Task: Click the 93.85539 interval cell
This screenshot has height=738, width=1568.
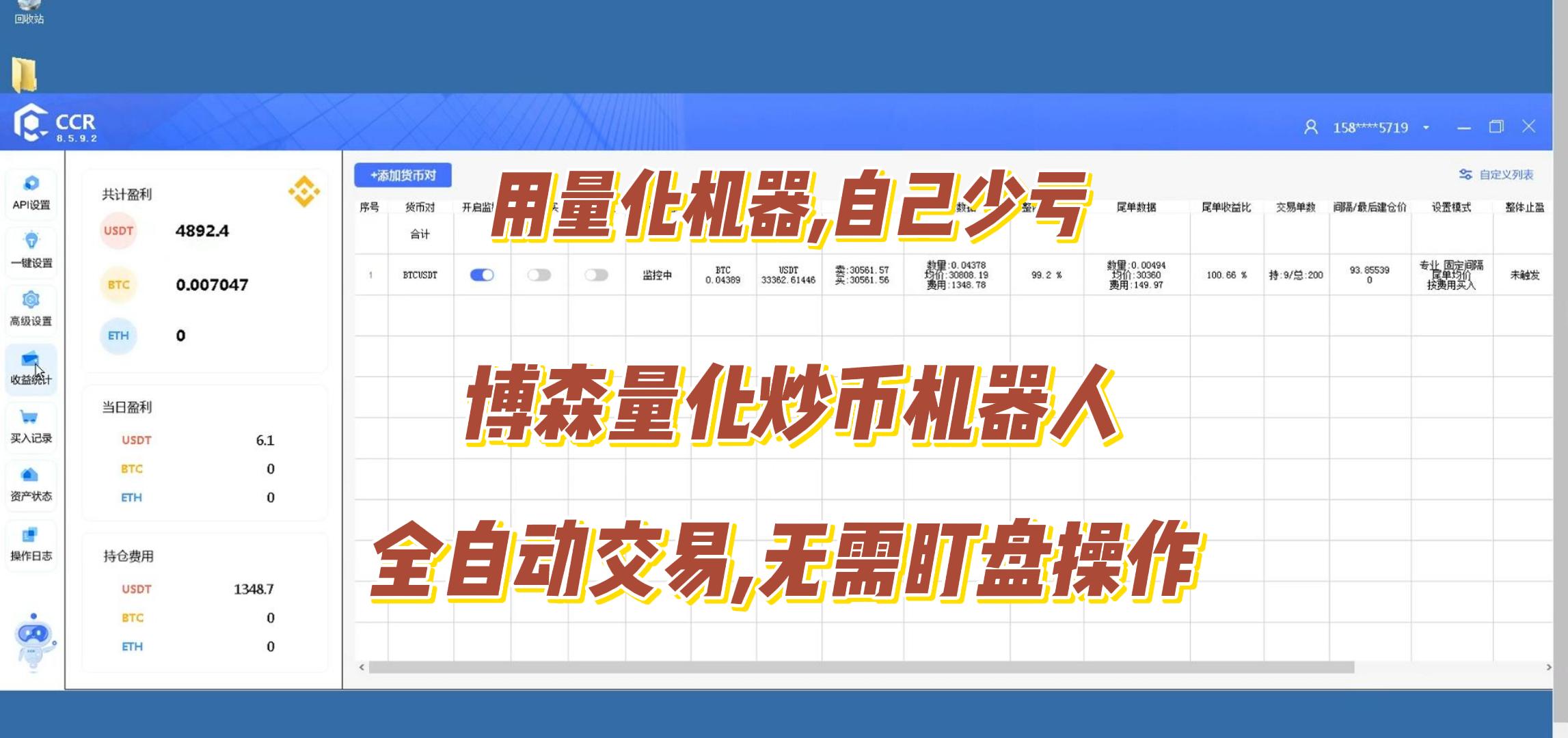Action: click(x=1369, y=275)
